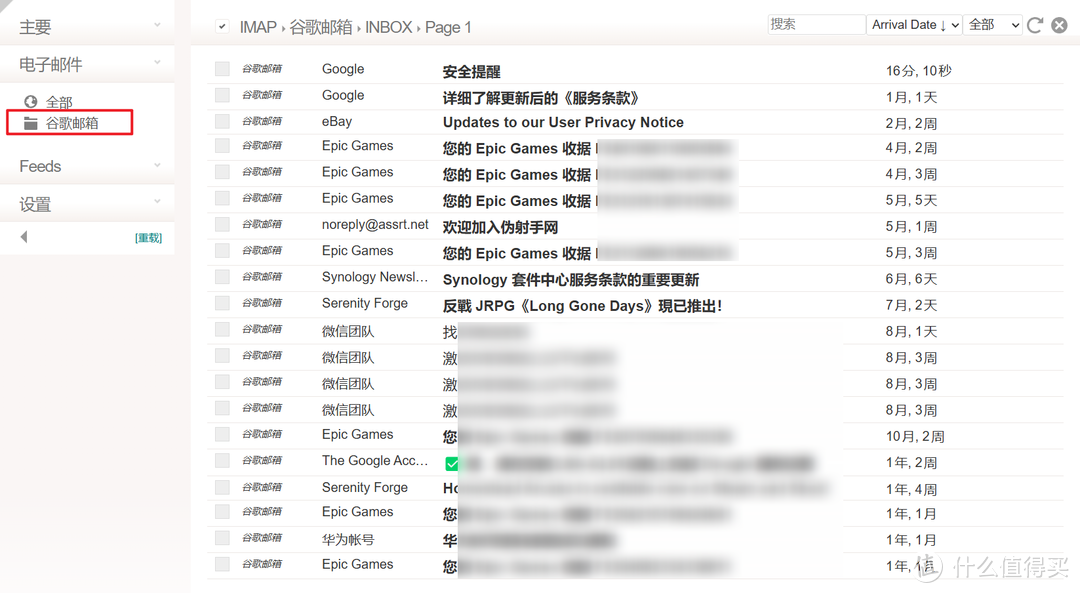Tick the Synology Newsletter row checkbox
The image size is (1080, 593).
pyautogui.click(x=222, y=277)
